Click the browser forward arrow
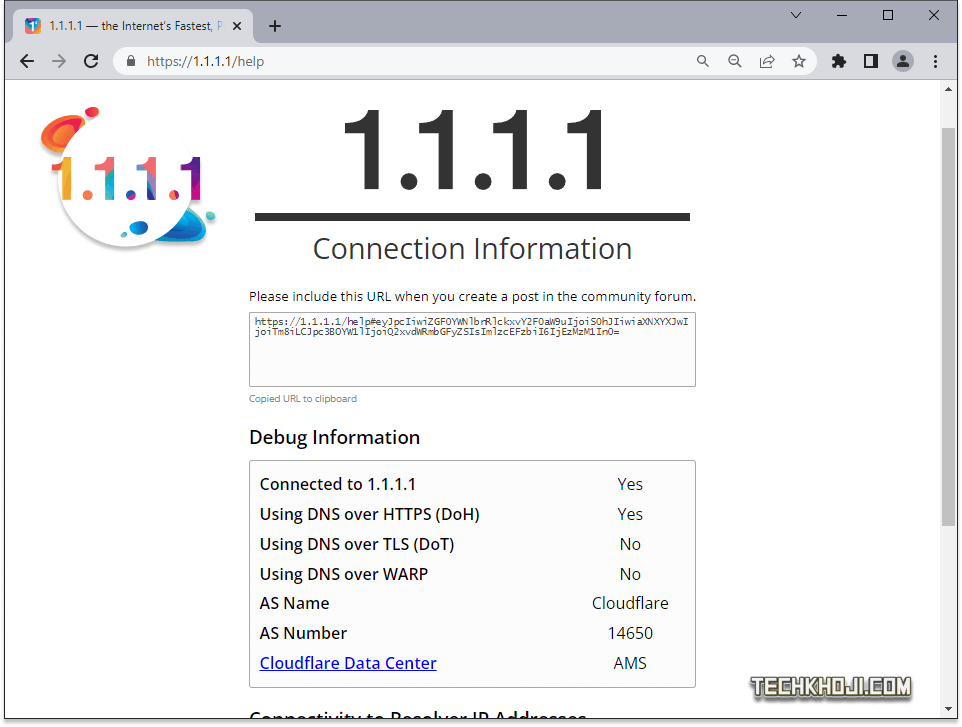The width and height of the screenshot is (962, 727). (x=59, y=61)
